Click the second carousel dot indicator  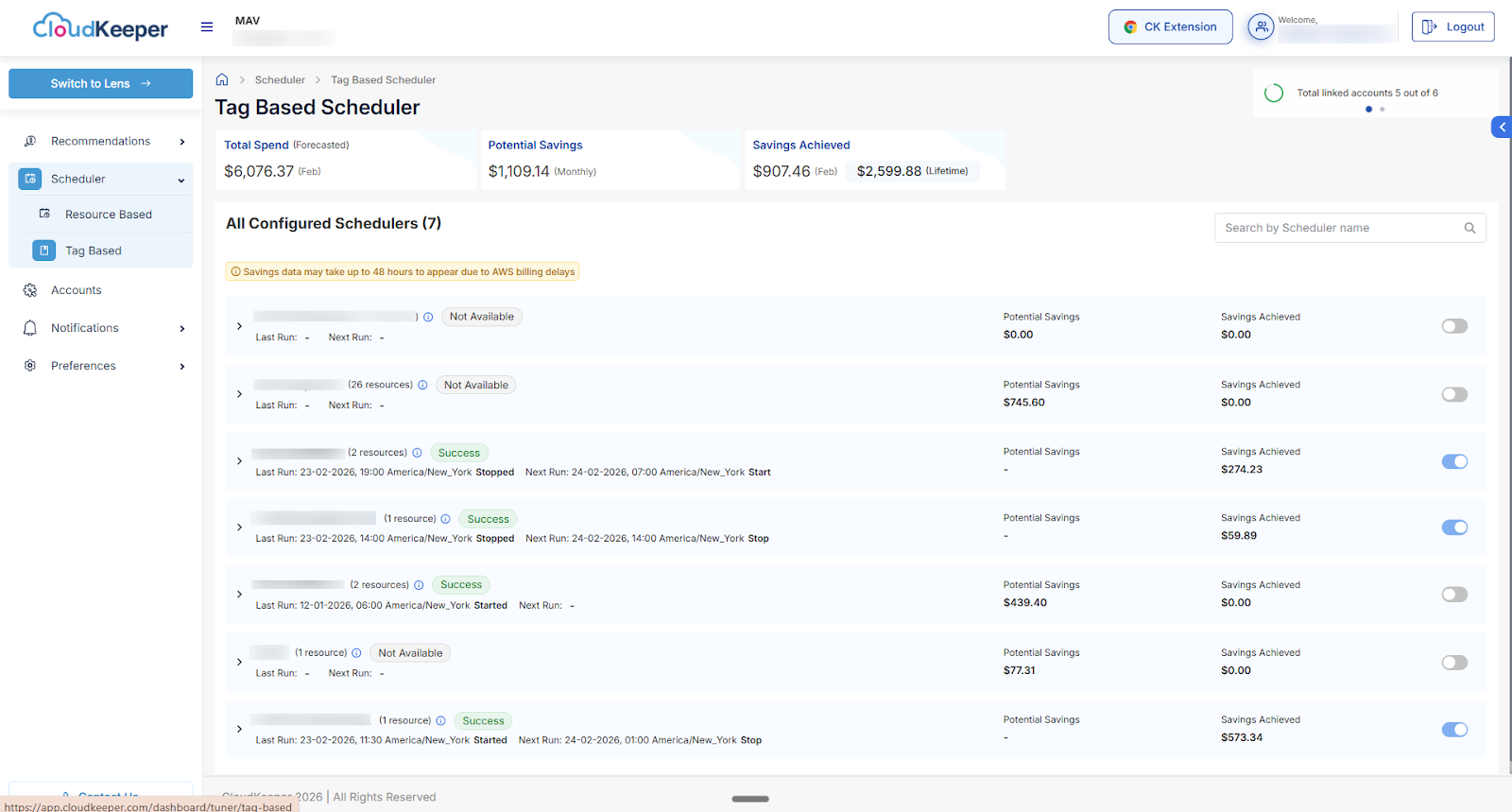1382,110
